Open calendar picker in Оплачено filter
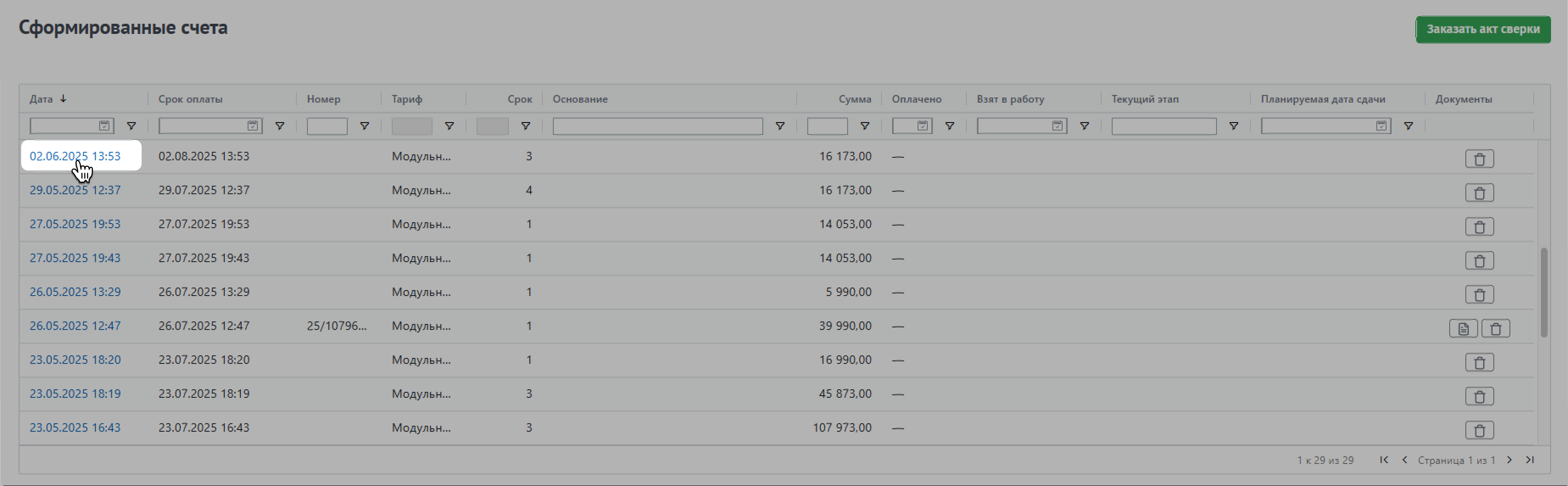 click(922, 126)
